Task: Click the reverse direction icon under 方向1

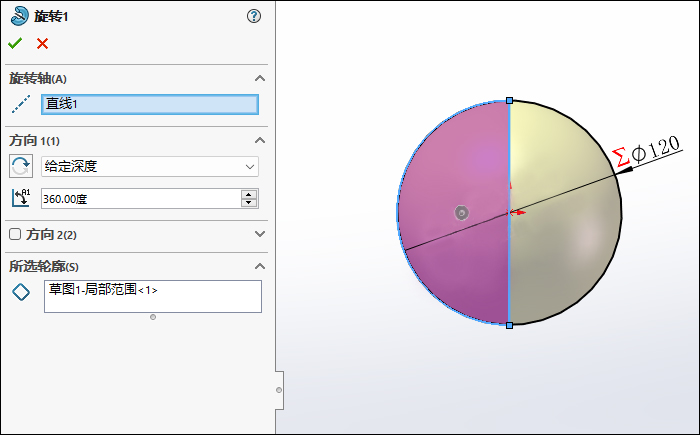Action: (x=20, y=166)
